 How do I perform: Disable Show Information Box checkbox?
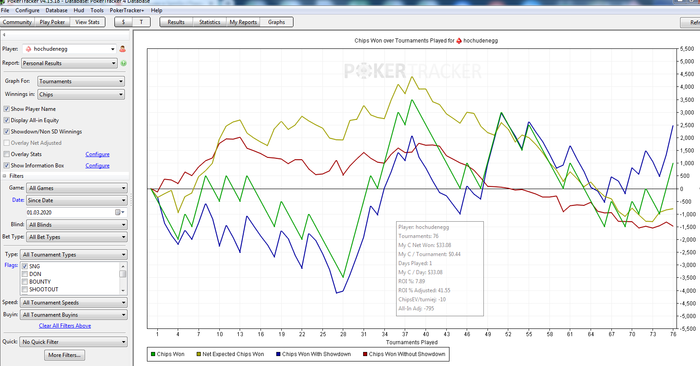pos(6,166)
